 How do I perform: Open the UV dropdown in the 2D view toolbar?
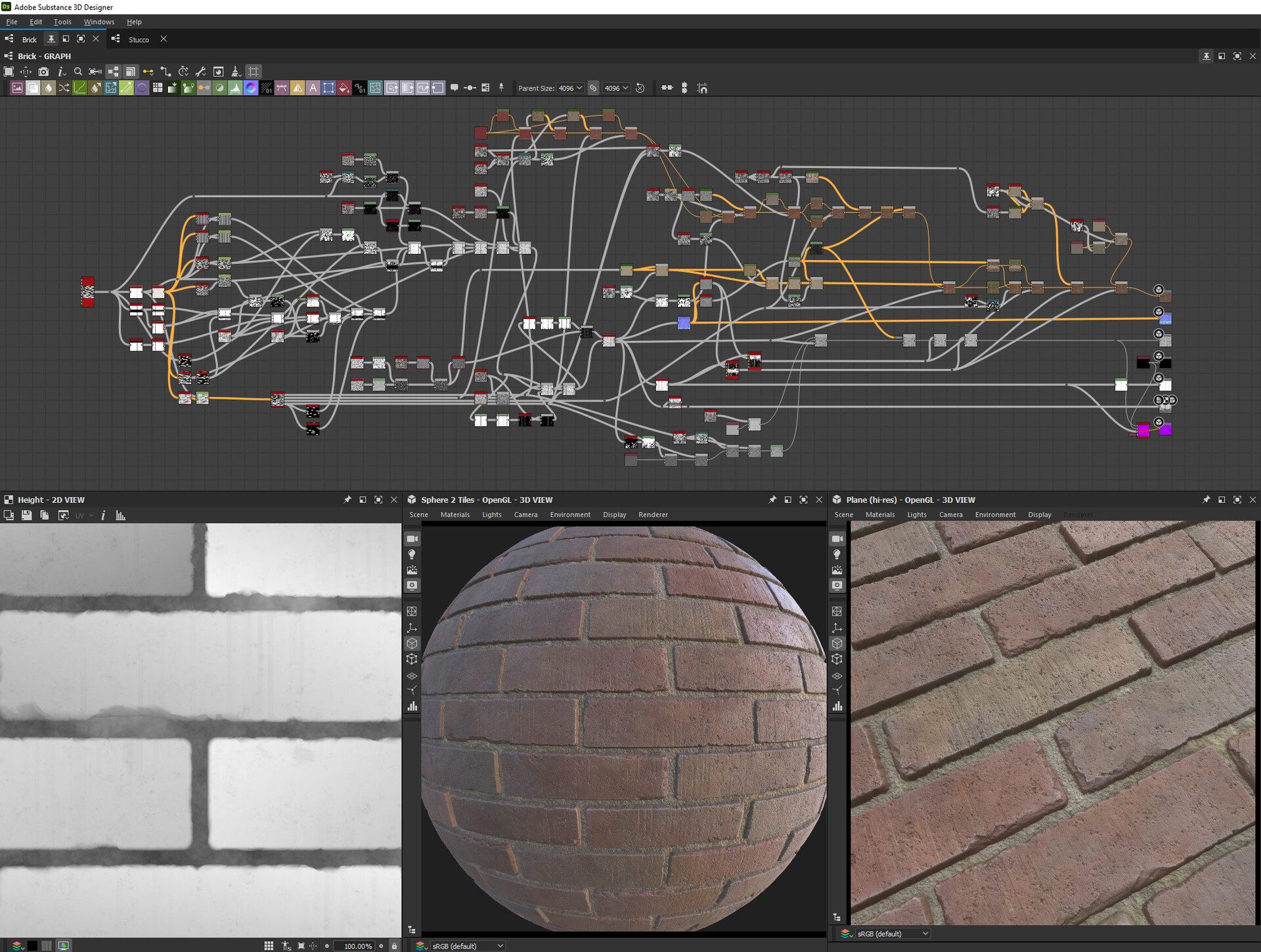[83, 515]
